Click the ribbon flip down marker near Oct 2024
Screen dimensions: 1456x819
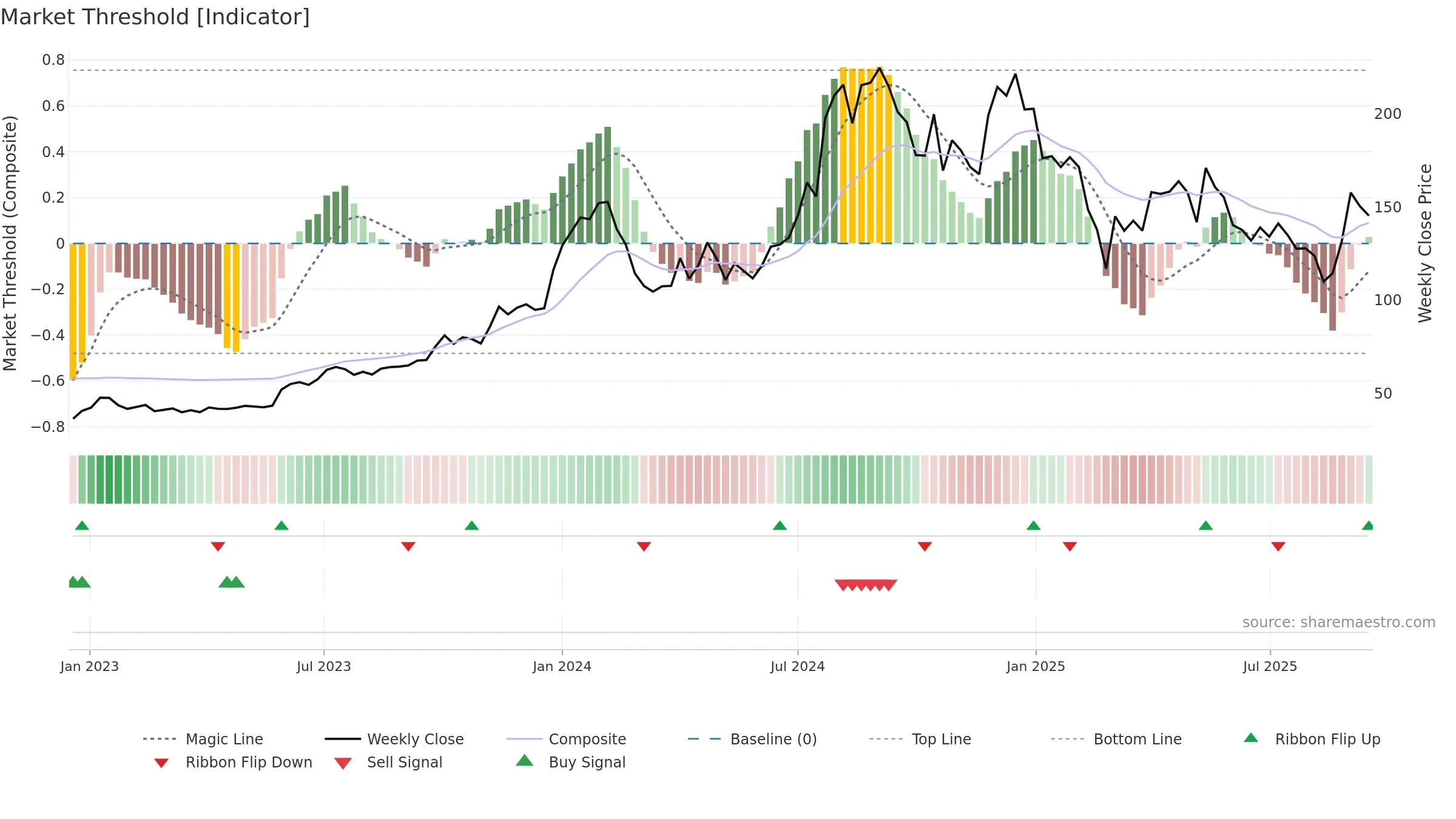[x=925, y=547]
